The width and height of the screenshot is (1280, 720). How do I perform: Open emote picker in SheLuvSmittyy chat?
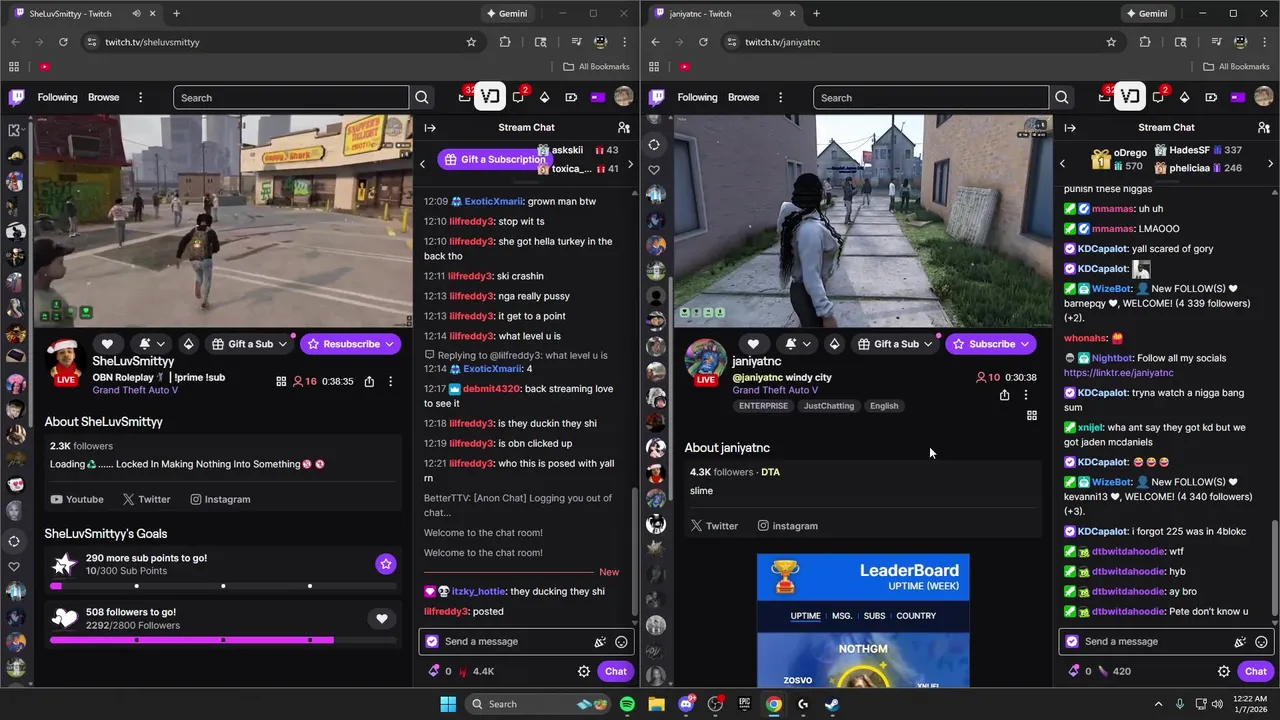coord(621,642)
